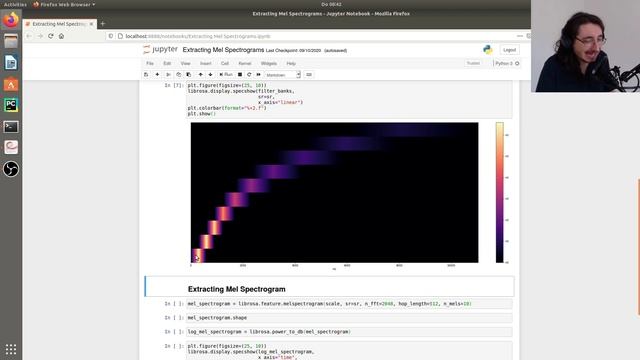Viewport: 640px width, 360px height.
Task: Open the command palette keyboard icon
Action: (x=309, y=75)
